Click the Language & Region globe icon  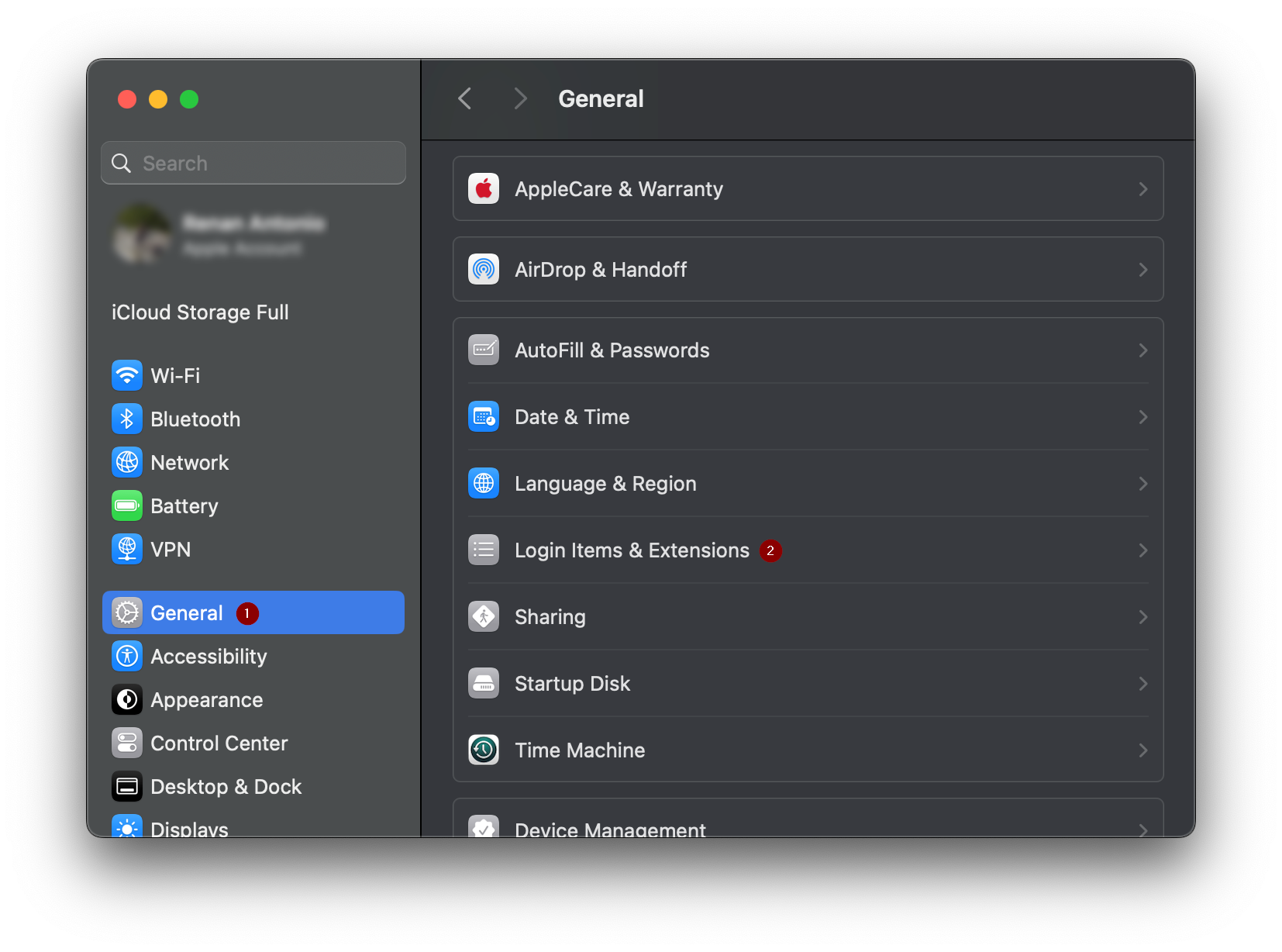pos(484,484)
